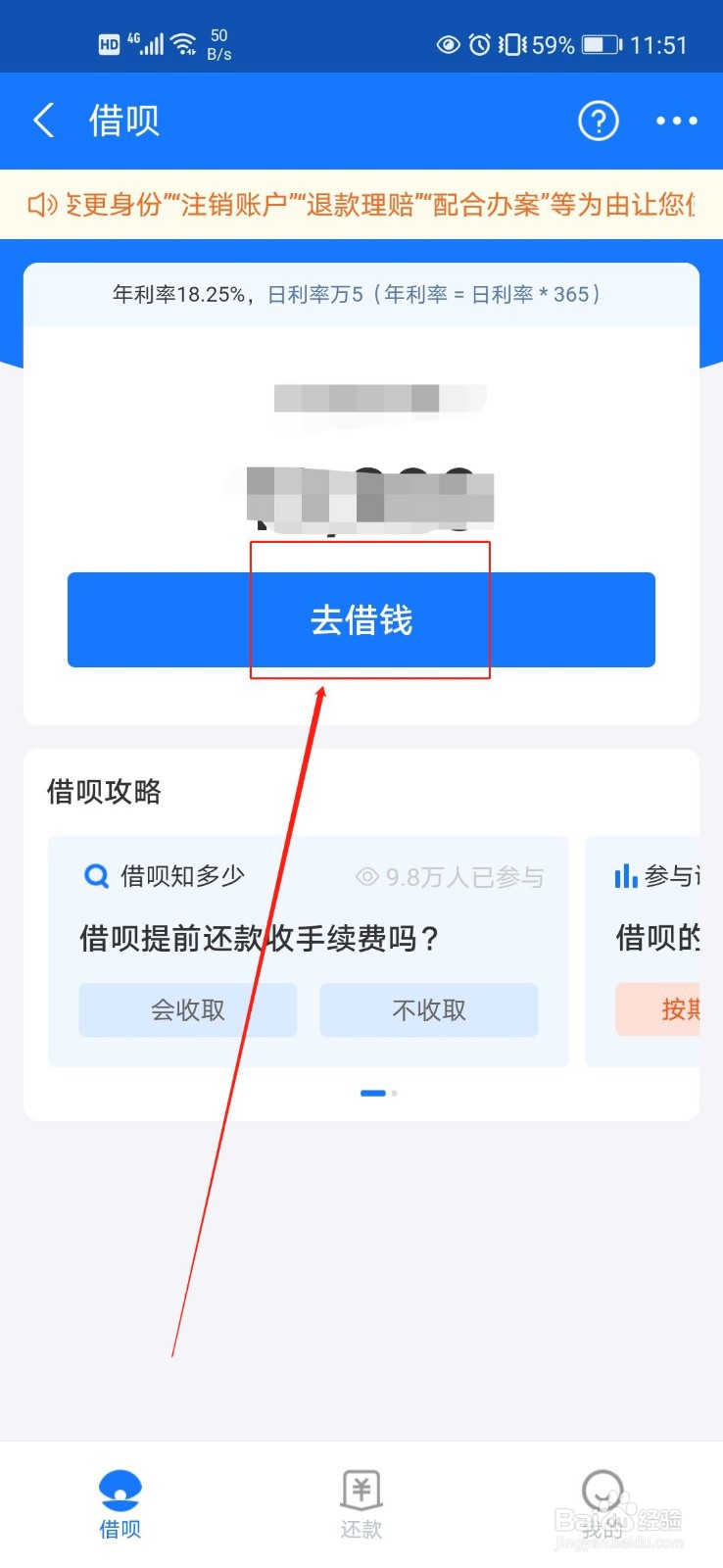Switch to the 借呗 bottom tab
This screenshot has width=723, height=1568.
(120, 1504)
